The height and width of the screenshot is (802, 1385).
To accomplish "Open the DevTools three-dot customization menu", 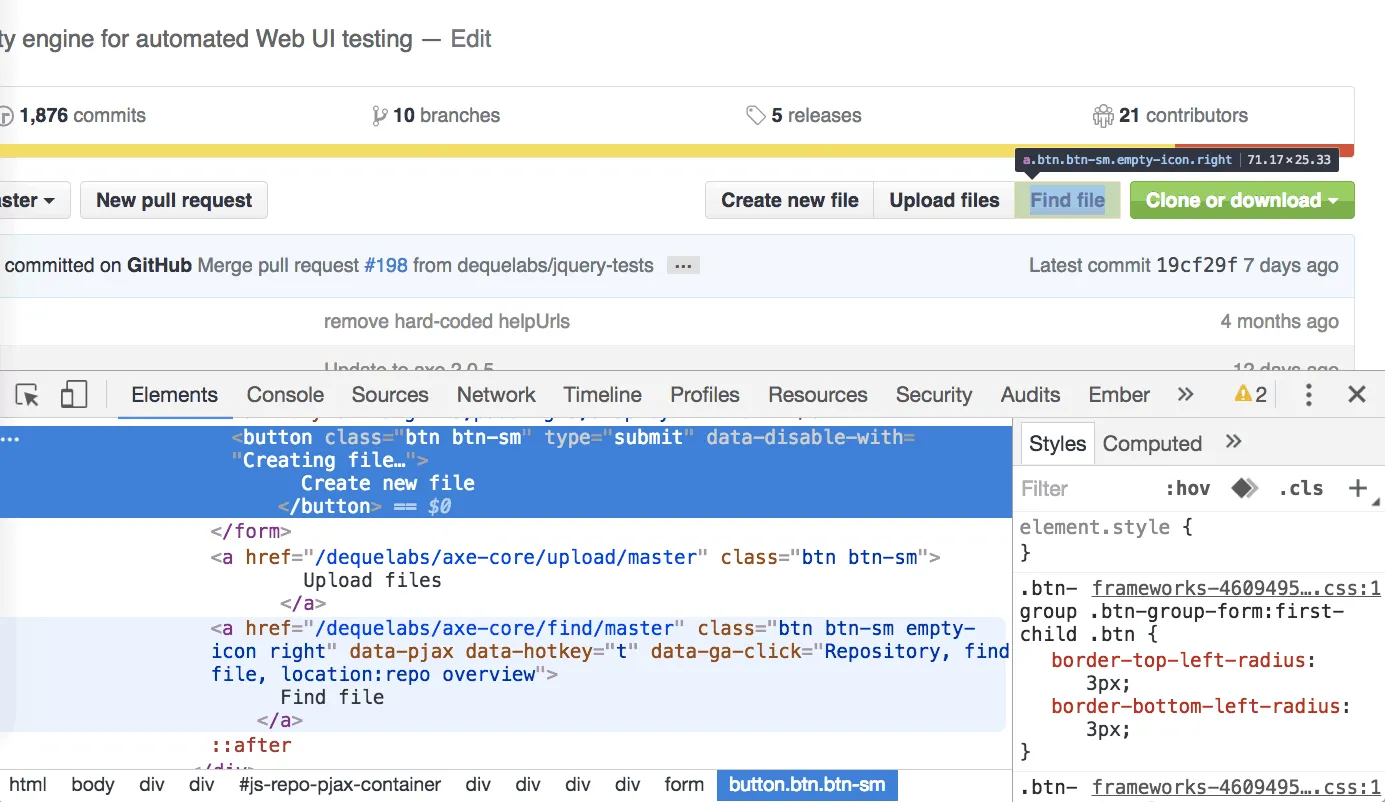I will pyautogui.click(x=1308, y=394).
